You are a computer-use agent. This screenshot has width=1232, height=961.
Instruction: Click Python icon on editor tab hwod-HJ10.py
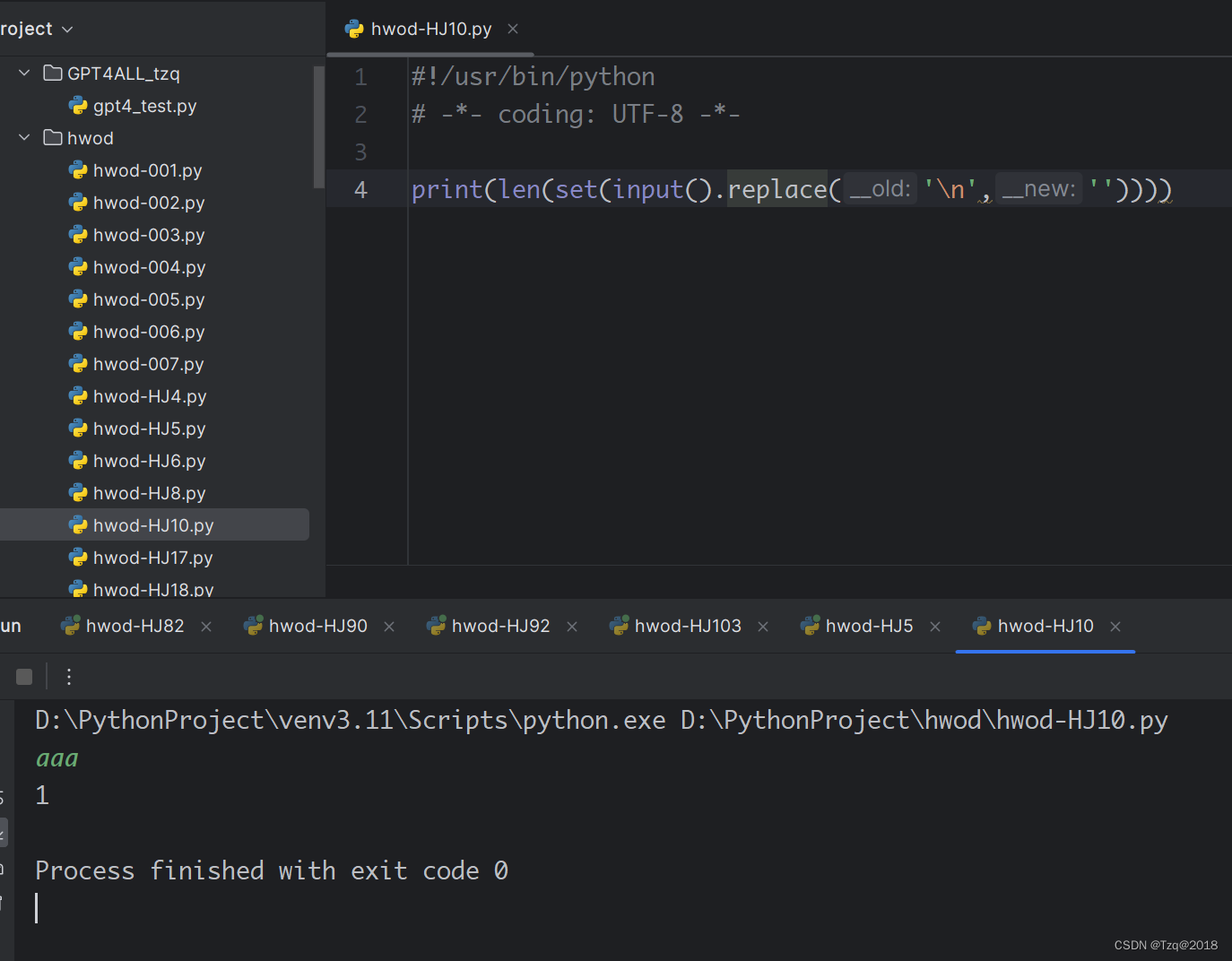pos(354,29)
